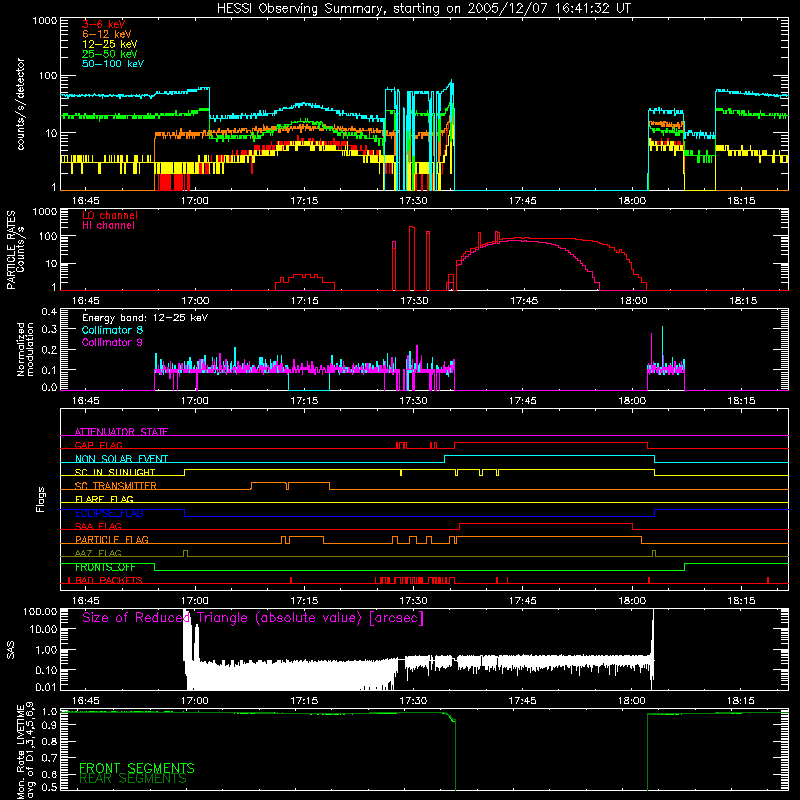Click the SC TRANSMITTER flag label

point(116,486)
